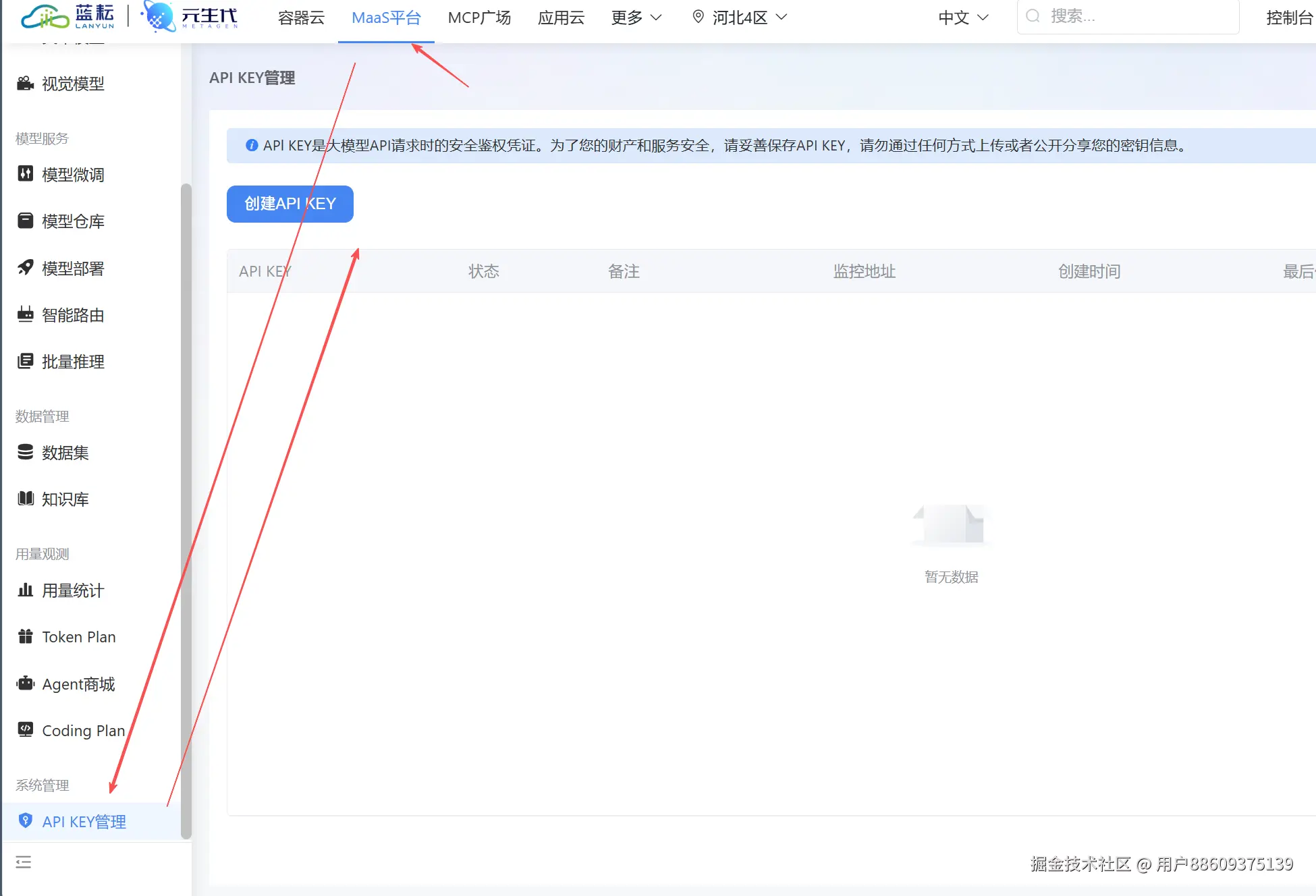The height and width of the screenshot is (896, 1316).
Task: Click the 创建时间 column header
Action: click(1089, 271)
